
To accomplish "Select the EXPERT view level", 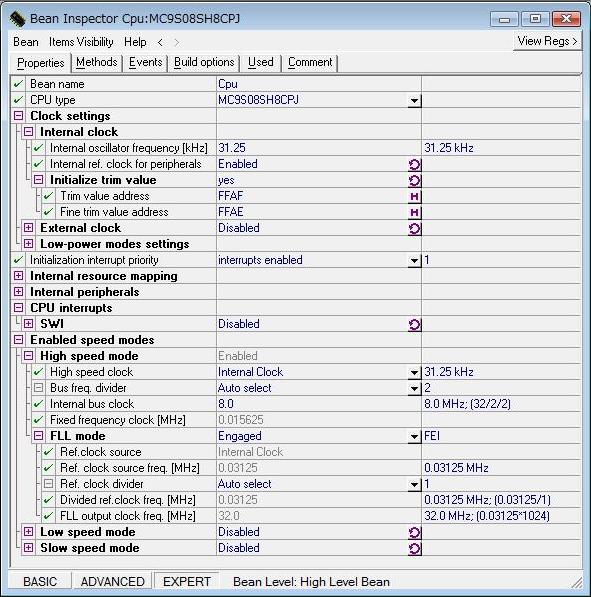I will tap(187, 581).
